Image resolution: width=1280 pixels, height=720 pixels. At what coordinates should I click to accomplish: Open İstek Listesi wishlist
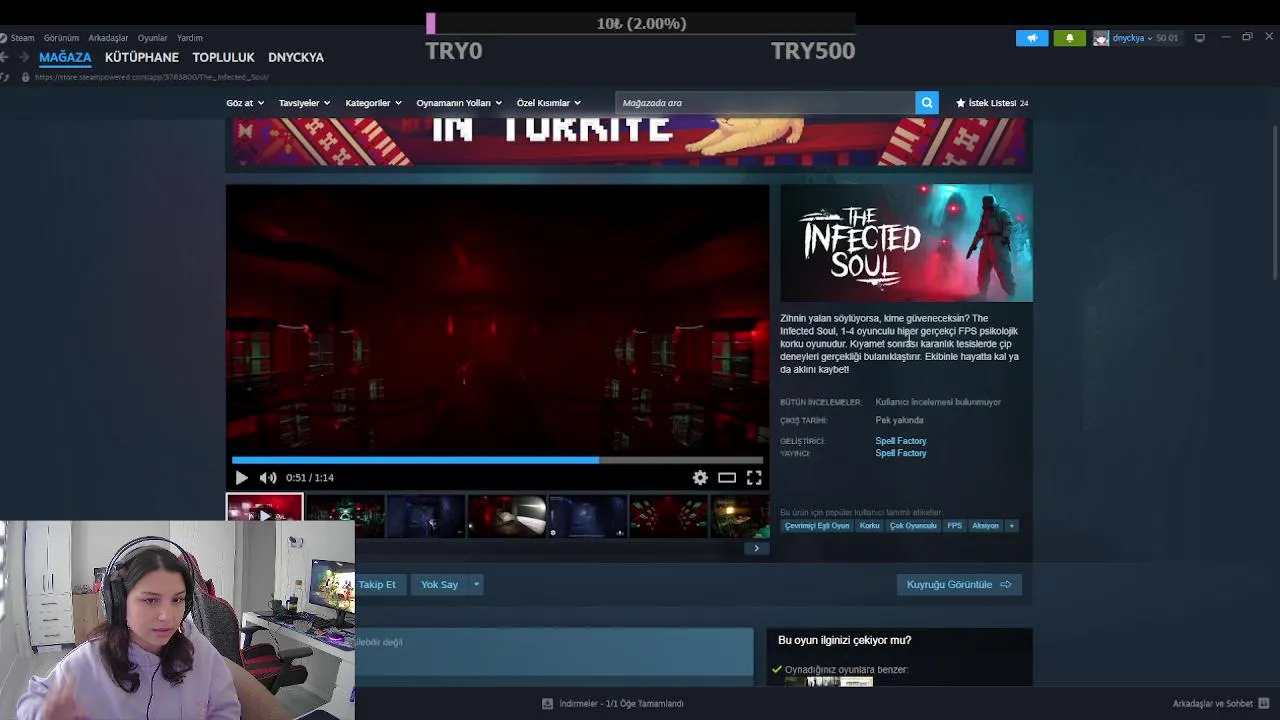point(992,103)
